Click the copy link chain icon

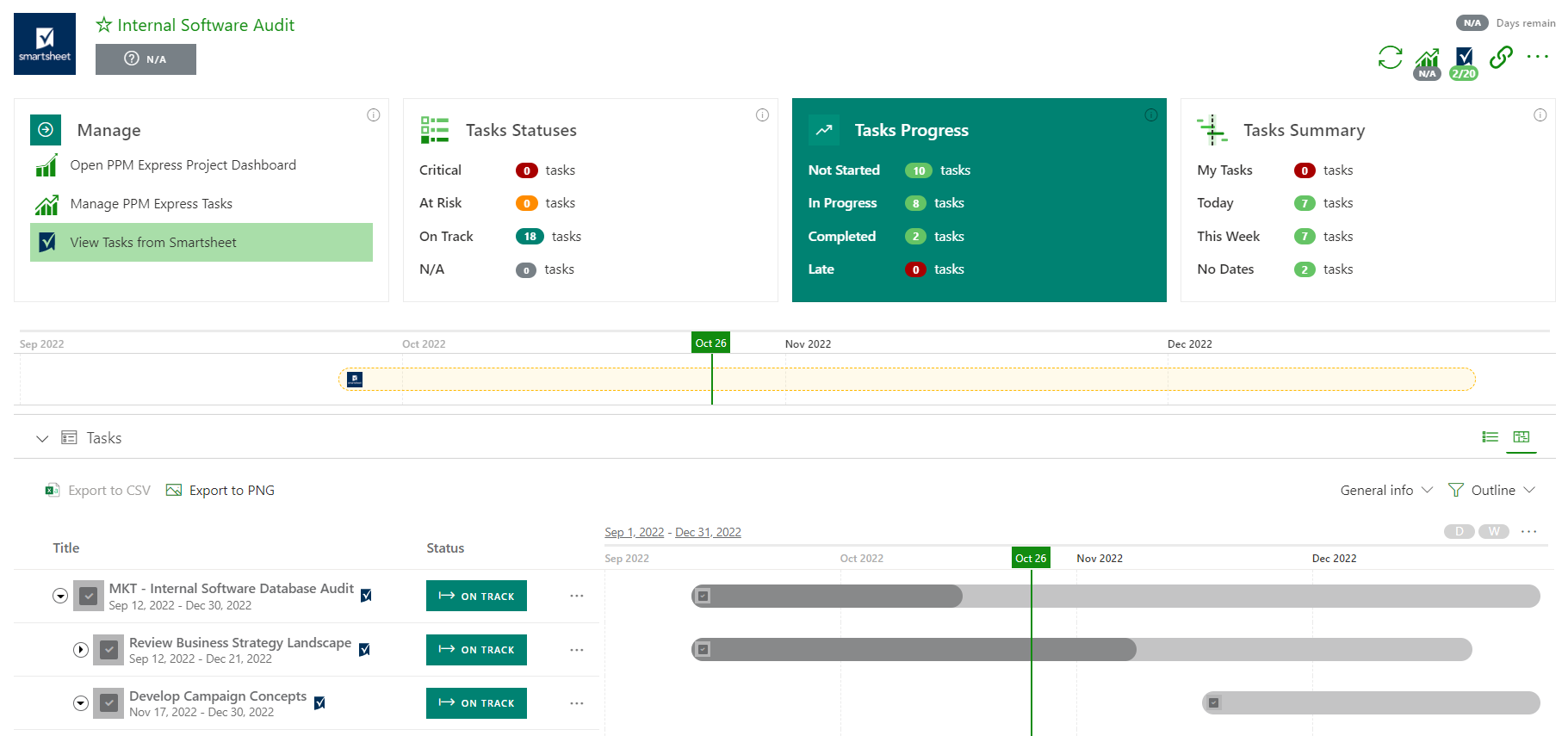click(x=1501, y=58)
